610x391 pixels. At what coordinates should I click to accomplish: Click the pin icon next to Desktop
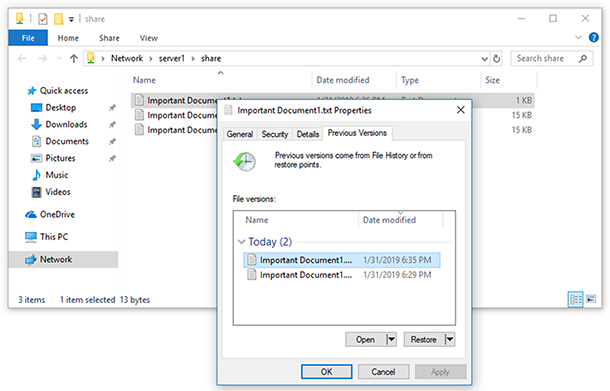[112, 108]
